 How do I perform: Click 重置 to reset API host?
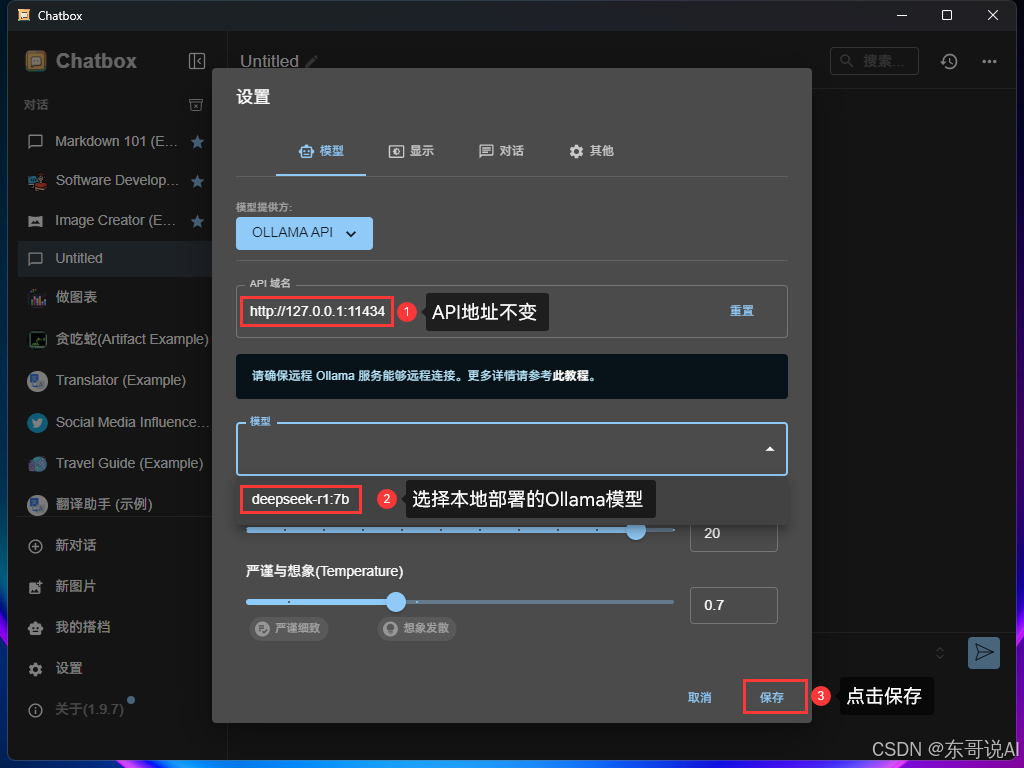point(741,311)
